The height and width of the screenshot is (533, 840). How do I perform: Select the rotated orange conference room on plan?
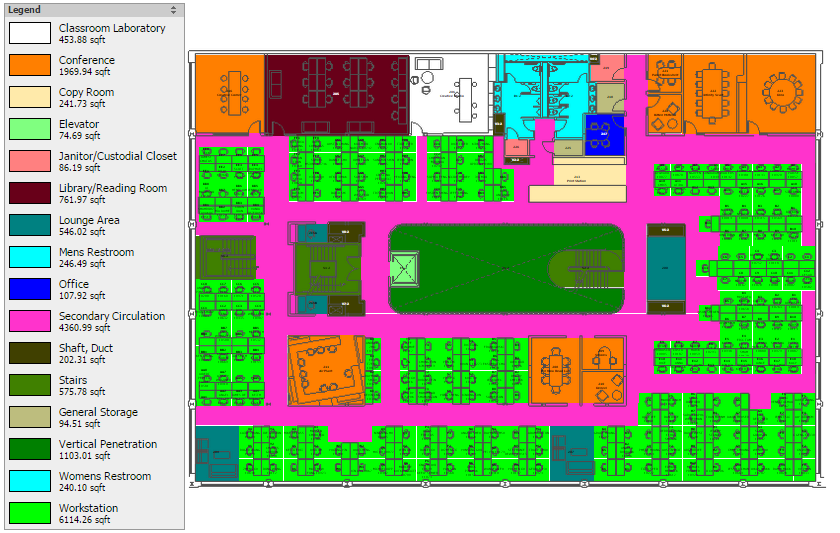(326, 371)
